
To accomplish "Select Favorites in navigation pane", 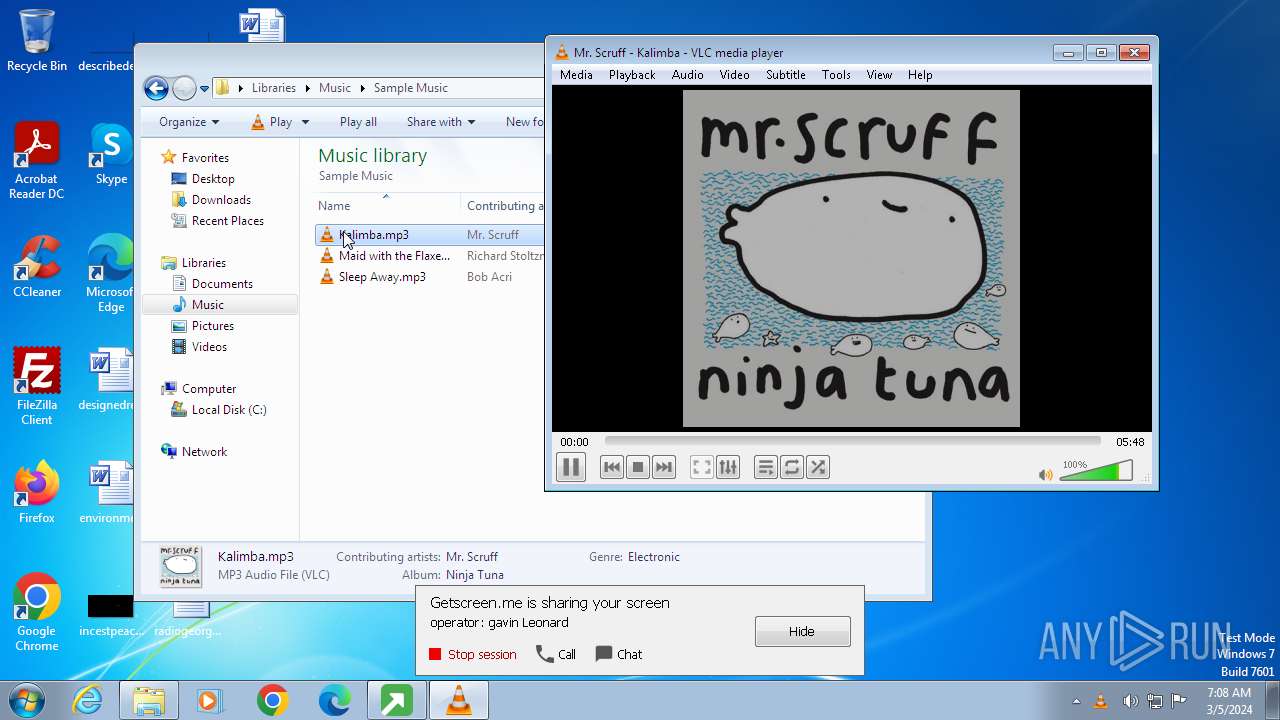I will [x=205, y=158].
